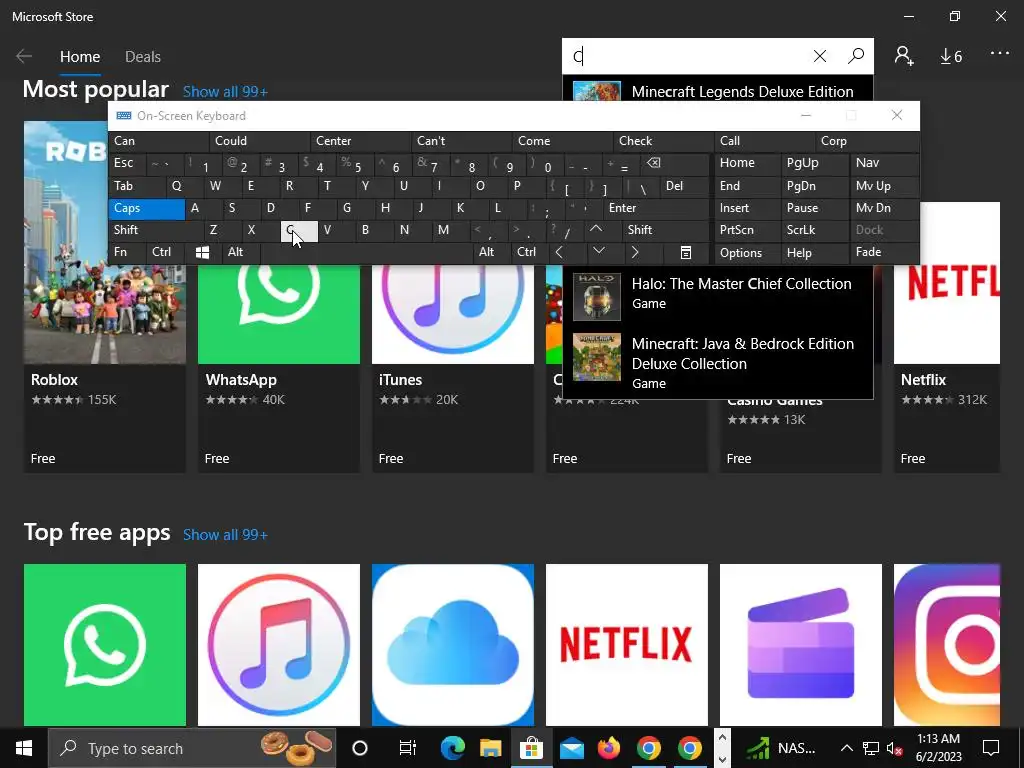This screenshot has height=768, width=1024.
Task: Click the Esc key on keyboard
Action: coord(127,163)
